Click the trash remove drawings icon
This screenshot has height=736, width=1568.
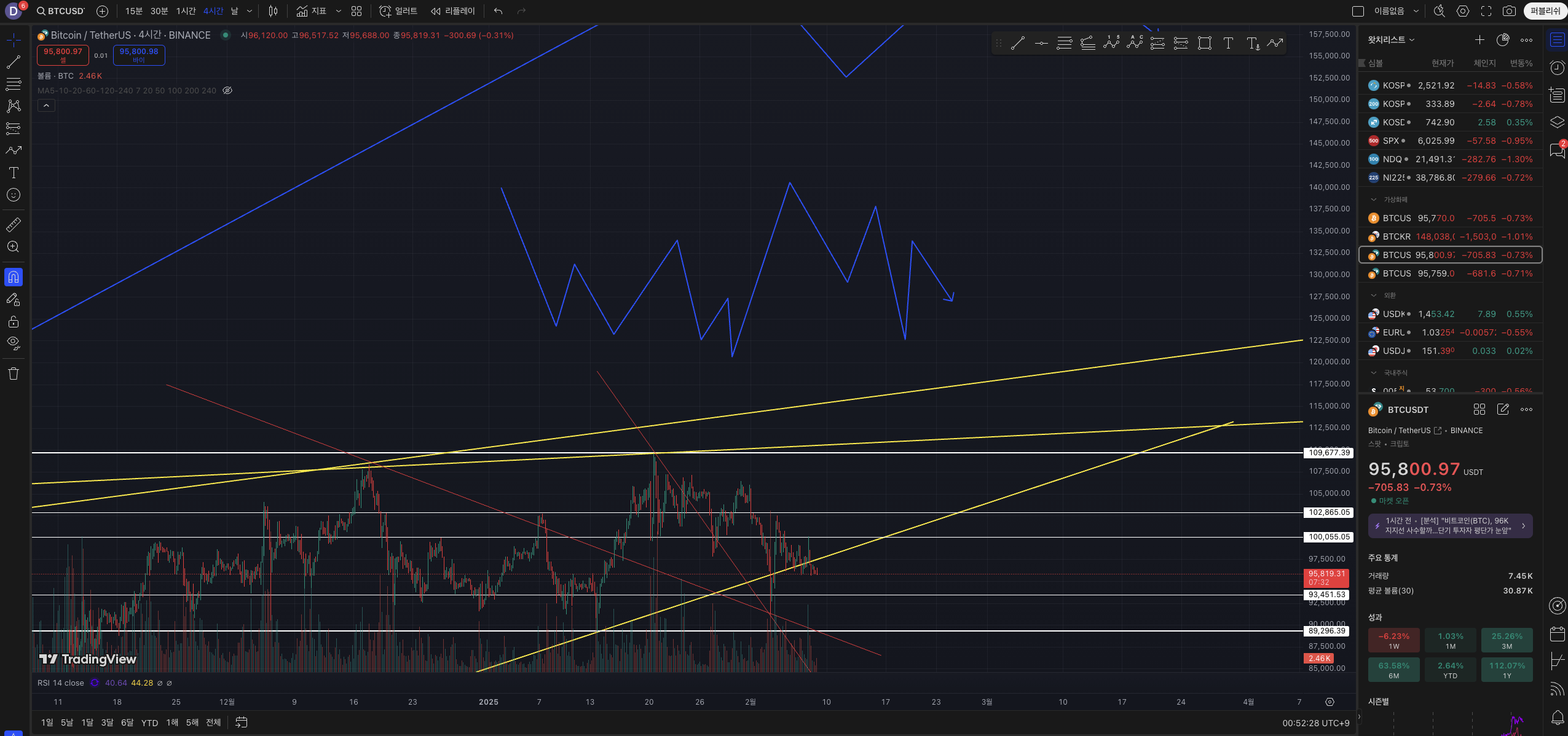point(14,374)
